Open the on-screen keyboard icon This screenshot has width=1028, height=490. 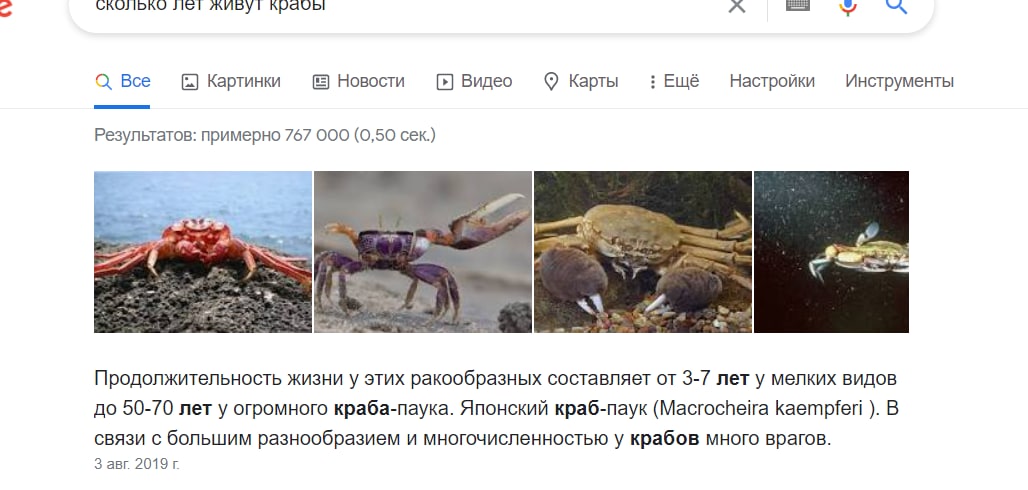coord(797,5)
